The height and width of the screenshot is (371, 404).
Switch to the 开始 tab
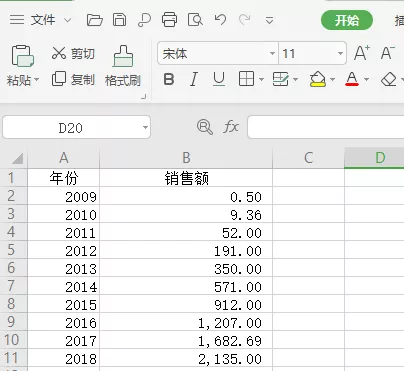347,20
